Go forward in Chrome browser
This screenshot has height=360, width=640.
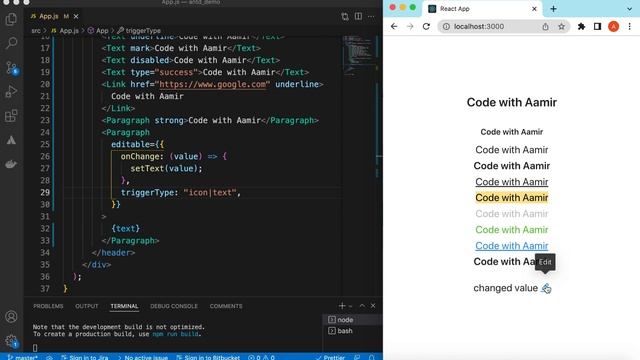click(x=410, y=27)
